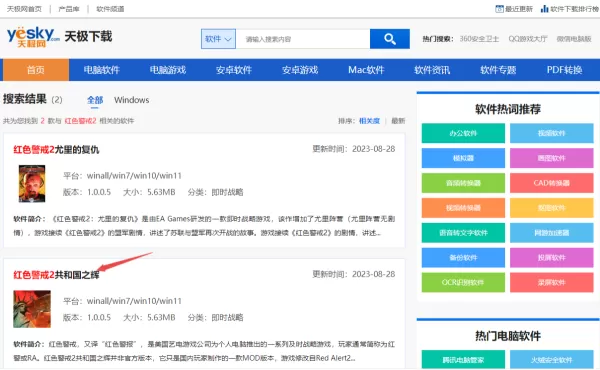This screenshot has width=600, height=370.
Task: Click the 红色警戒2 keyword in result summary
Action: (x=80, y=121)
